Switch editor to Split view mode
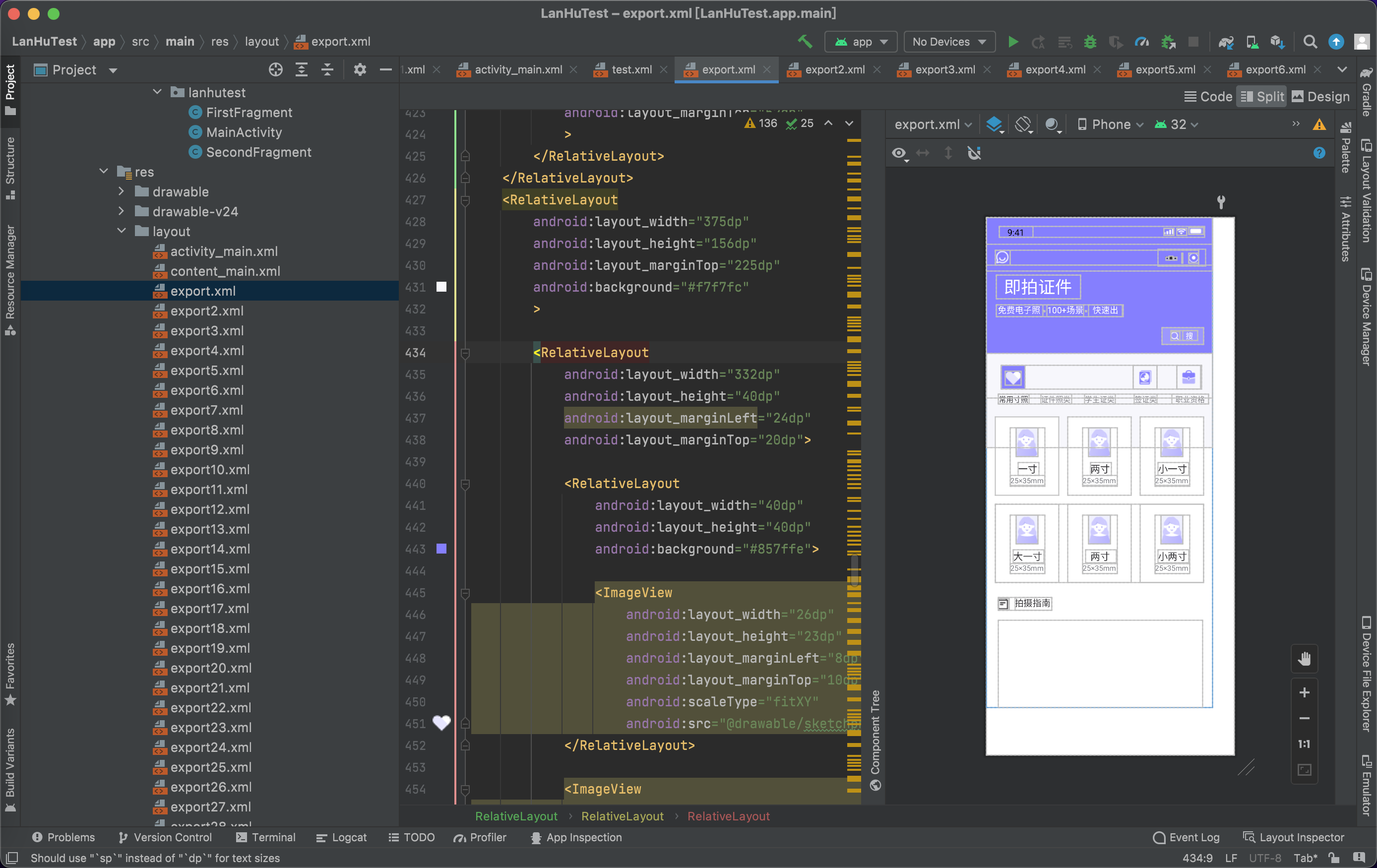 tap(1262, 97)
